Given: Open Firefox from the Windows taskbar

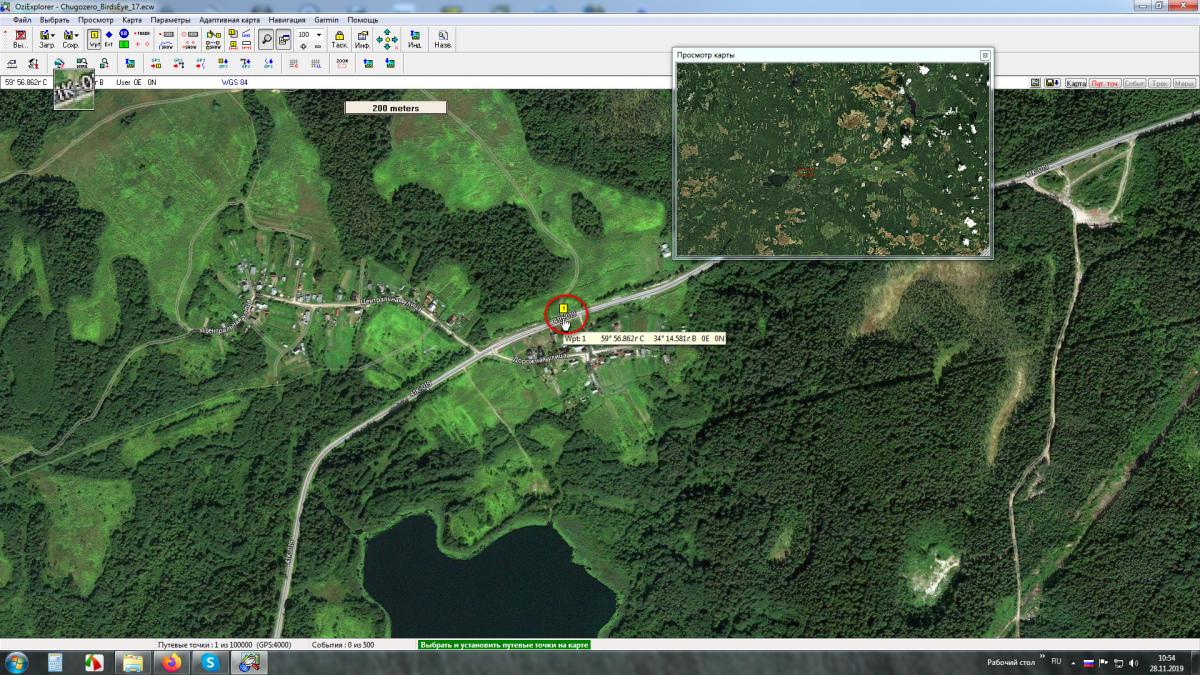Looking at the screenshot, I should click(172, 662).
